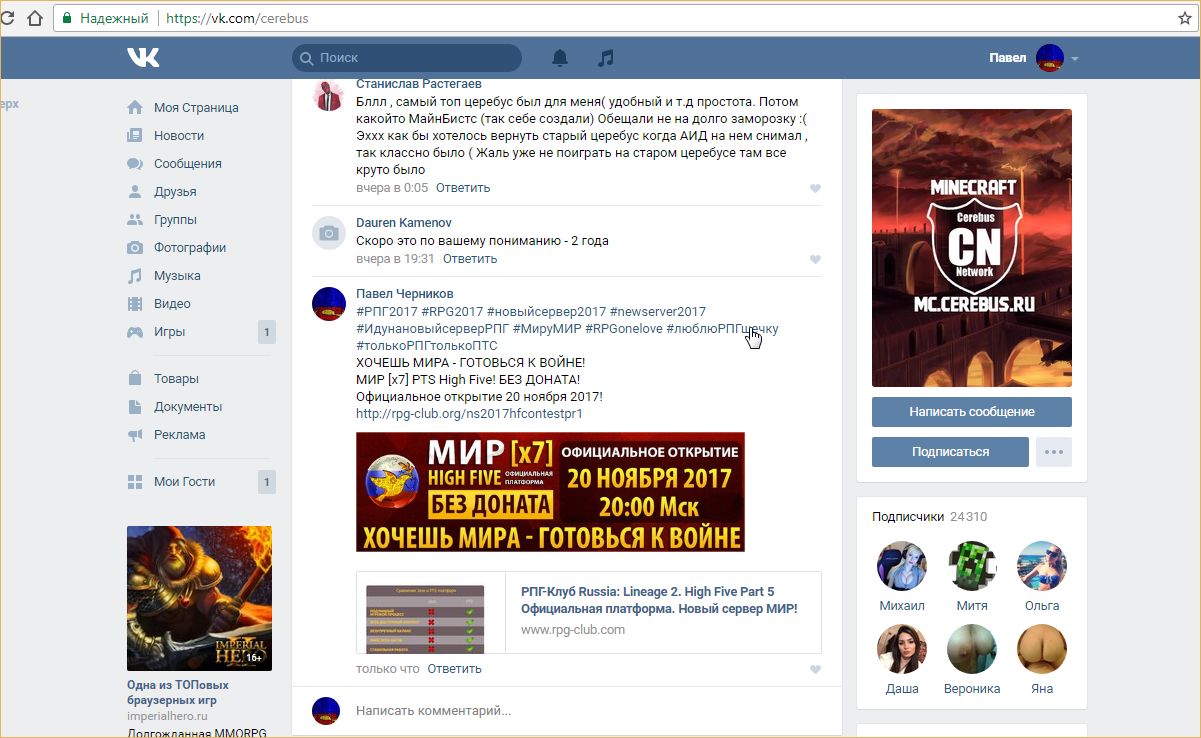Click the #новыйсервер2017 hashtag
The height and width of the screenshot is (738, 1201).
(x=546, y=312)
